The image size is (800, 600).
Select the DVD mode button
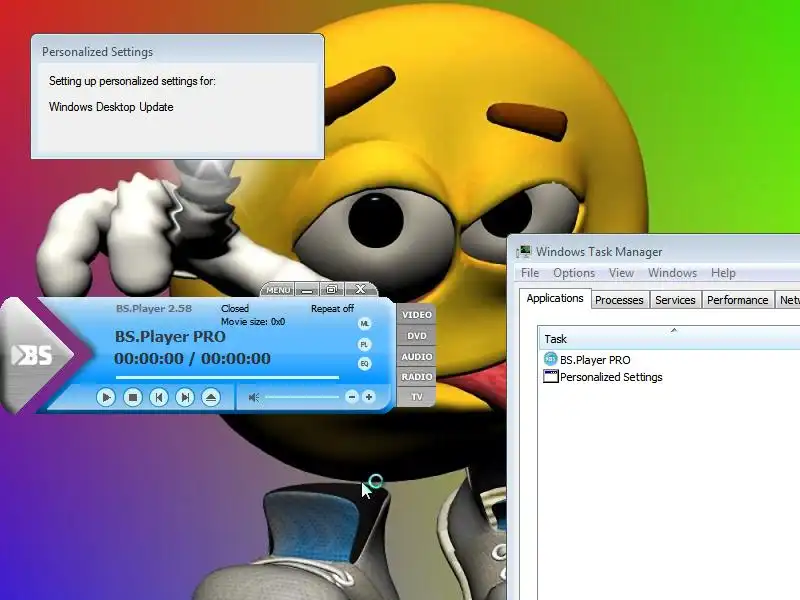pyautogui.click(x=416, y=336)
